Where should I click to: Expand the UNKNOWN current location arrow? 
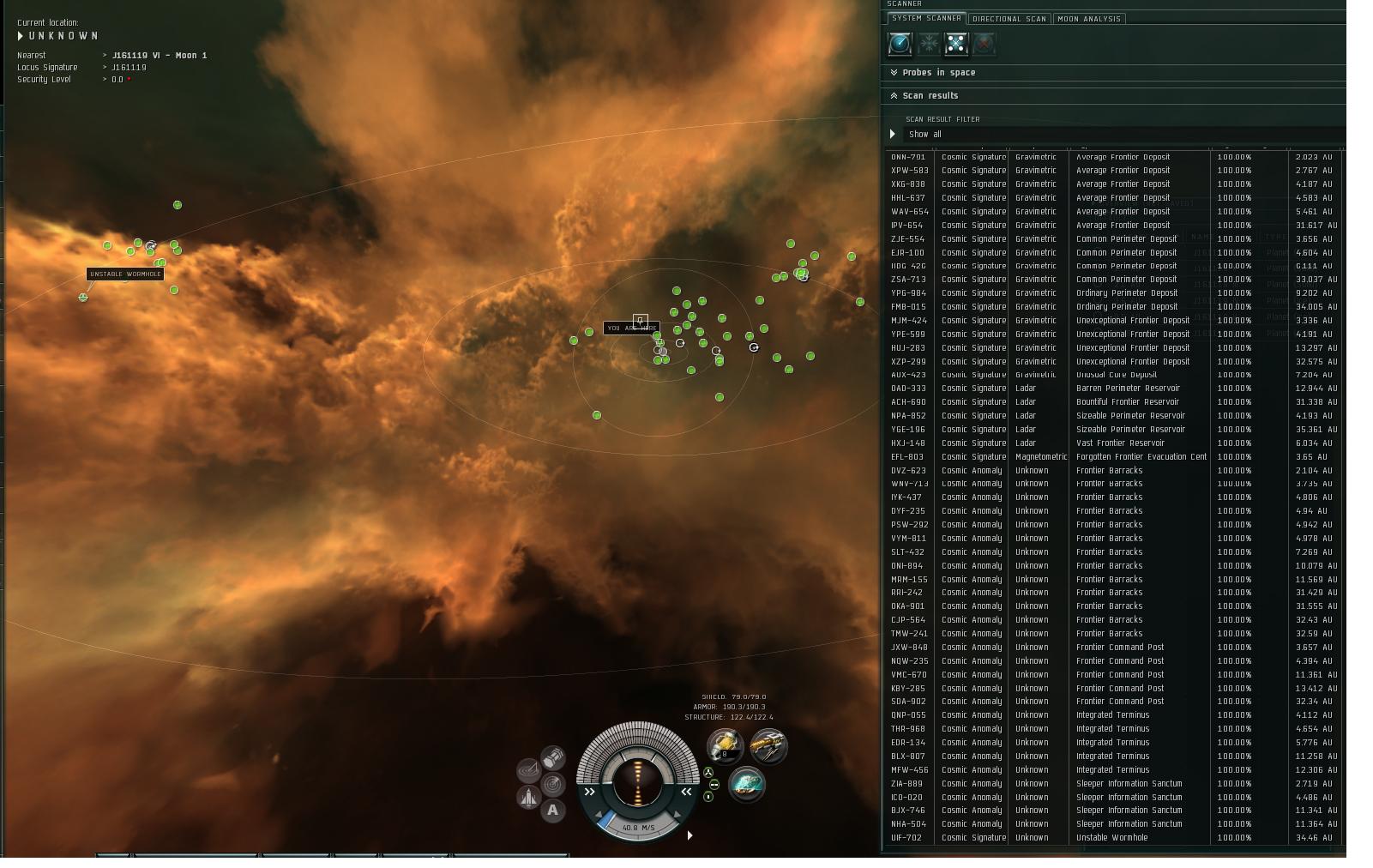[x=21, y=36]
